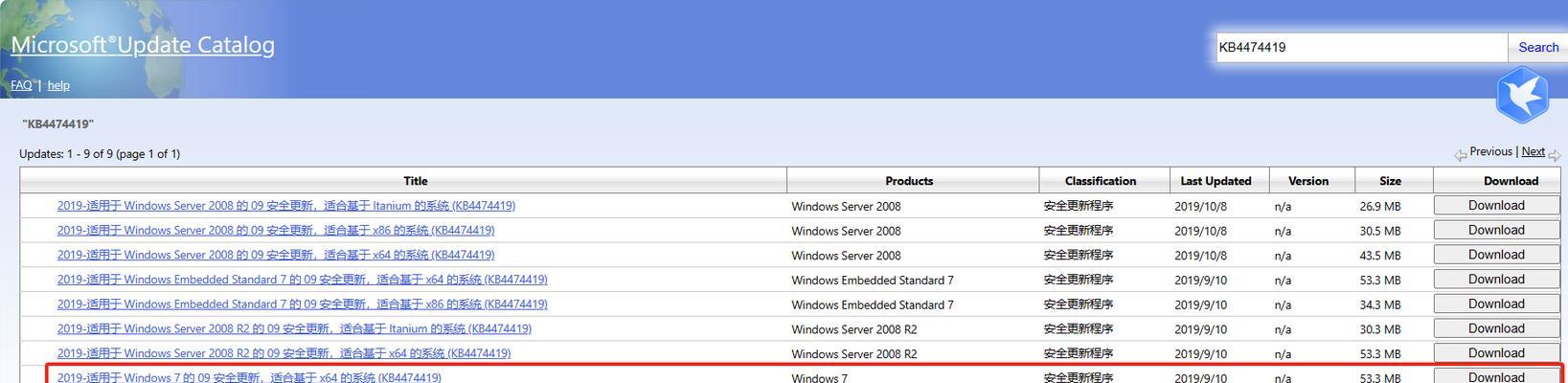Open Windows Server 2008 x64 KB4474419 update
Image resolution: width=1568 pixels, height=383 pixels.
coord(276,256)
